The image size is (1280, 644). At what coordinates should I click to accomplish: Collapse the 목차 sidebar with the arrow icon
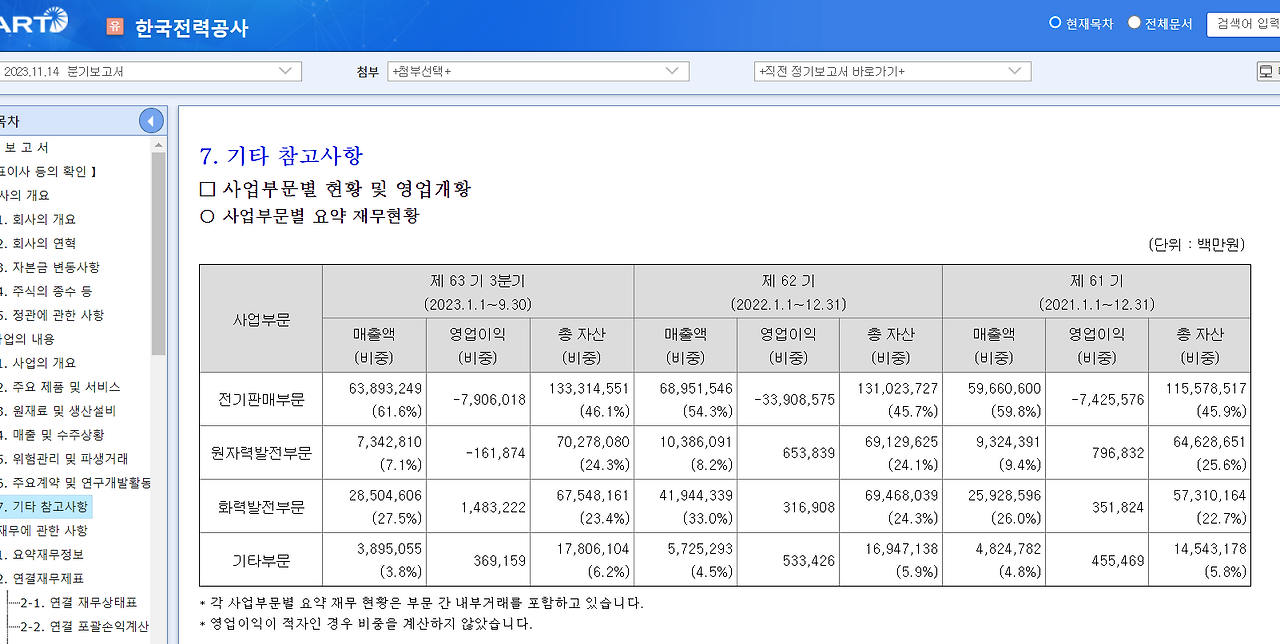[x=152, y=119]
